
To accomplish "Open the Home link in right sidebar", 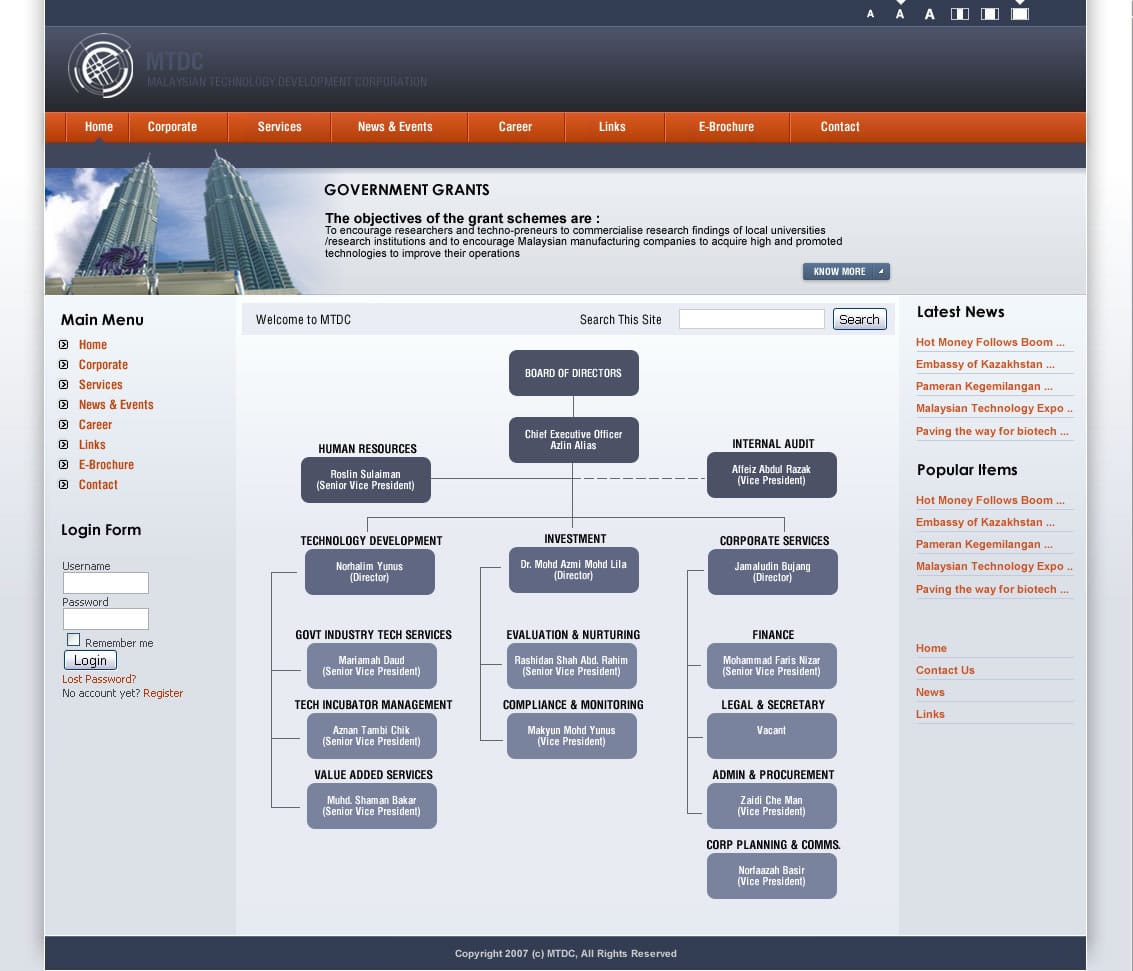I will point(931,648).
